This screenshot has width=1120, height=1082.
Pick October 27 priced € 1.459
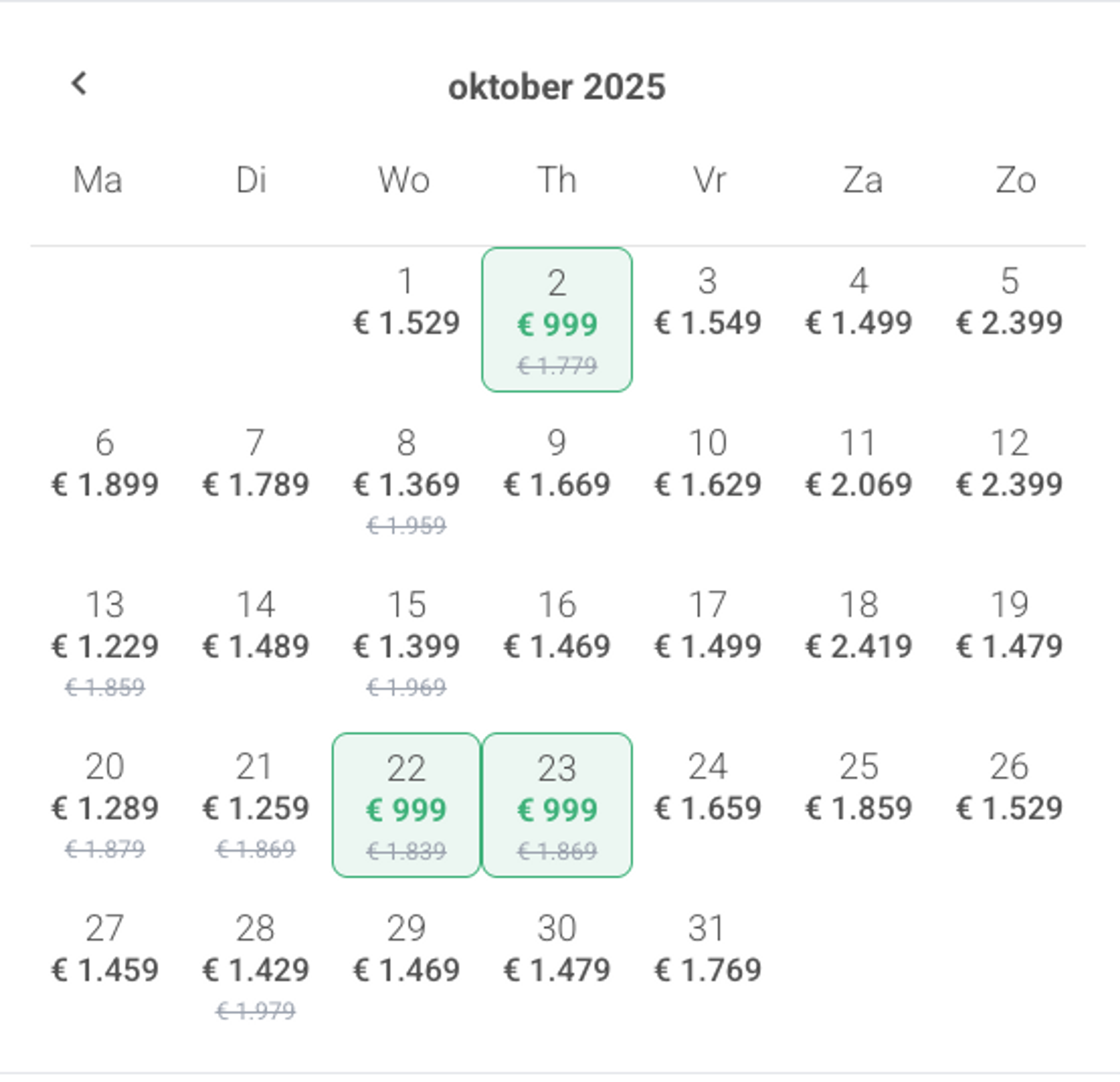(105, 966)
